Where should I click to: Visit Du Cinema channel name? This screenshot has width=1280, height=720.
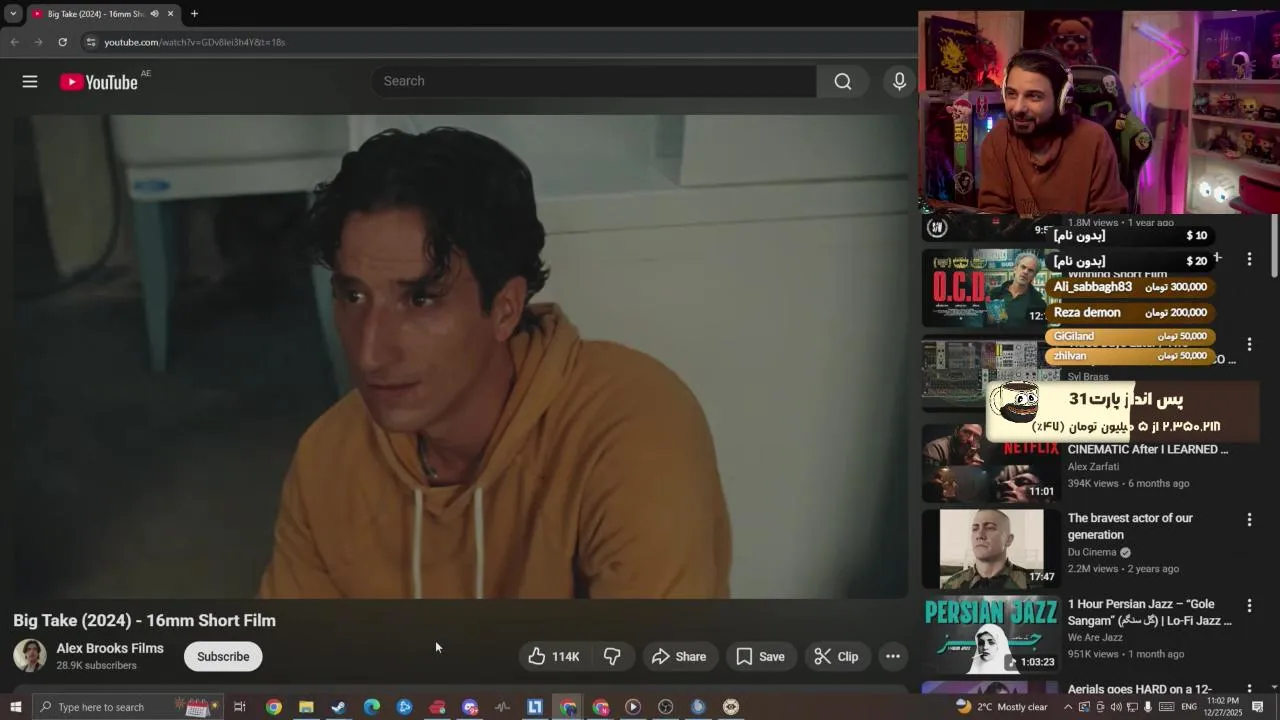[1092, 552]
